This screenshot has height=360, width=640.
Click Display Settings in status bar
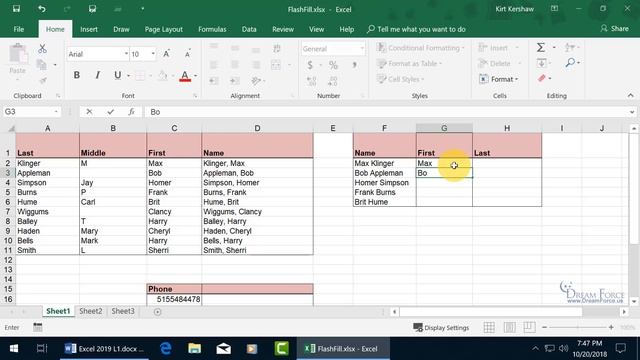pyautogui.click(x=441, y=328)
